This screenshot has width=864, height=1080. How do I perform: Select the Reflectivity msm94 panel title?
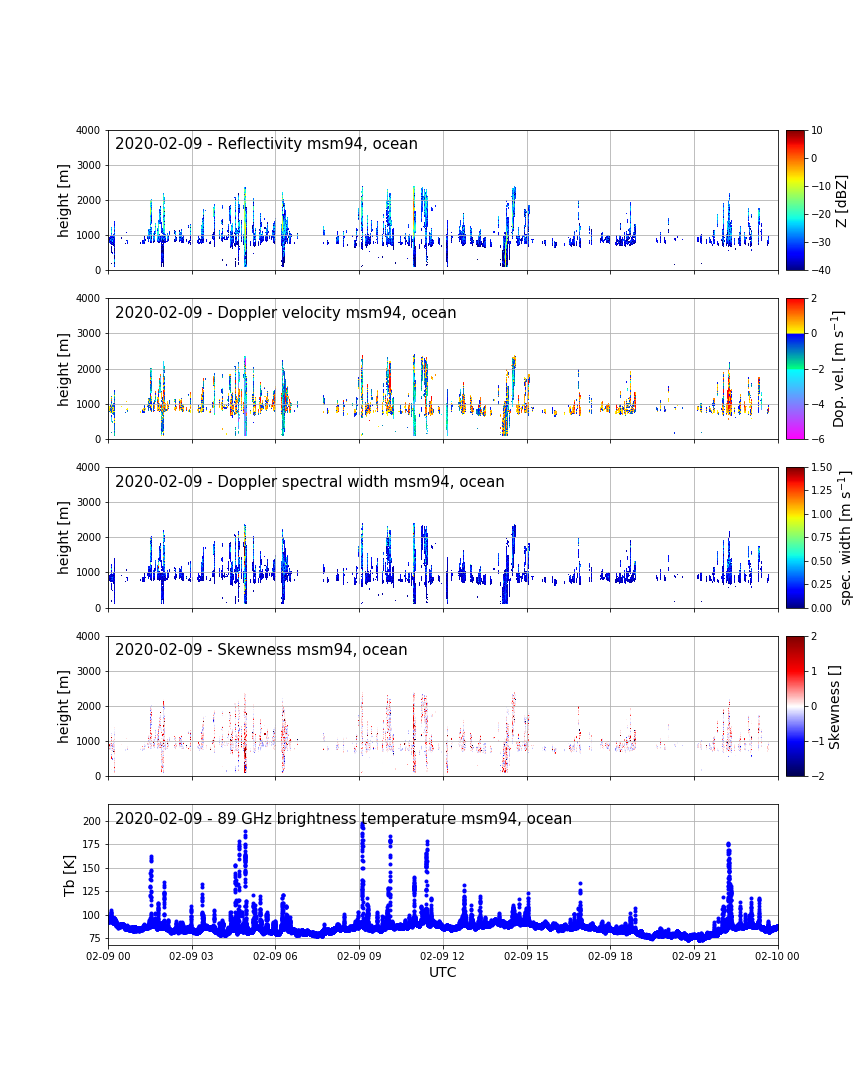[x=266, y=144]
